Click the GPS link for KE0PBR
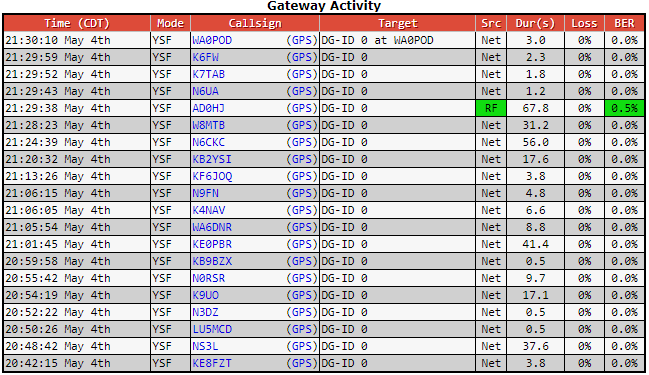 [x=302, y=244]
